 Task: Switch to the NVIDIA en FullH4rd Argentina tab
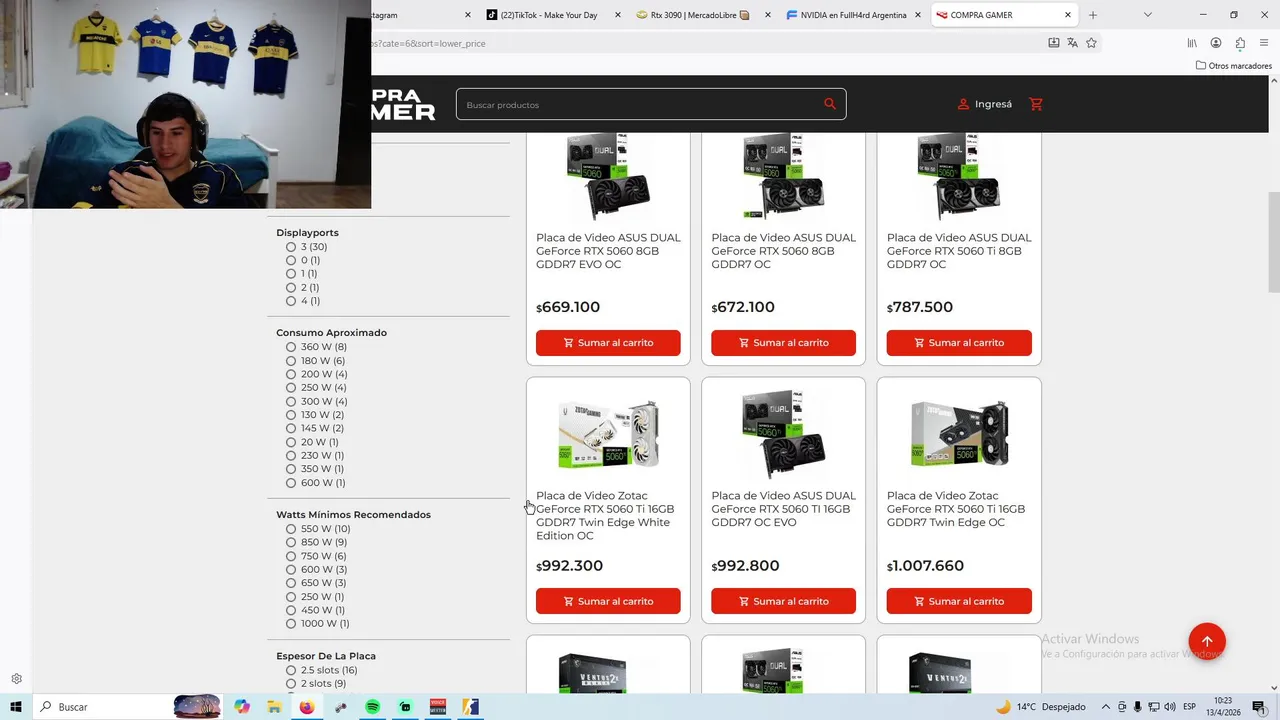point(851,15)
